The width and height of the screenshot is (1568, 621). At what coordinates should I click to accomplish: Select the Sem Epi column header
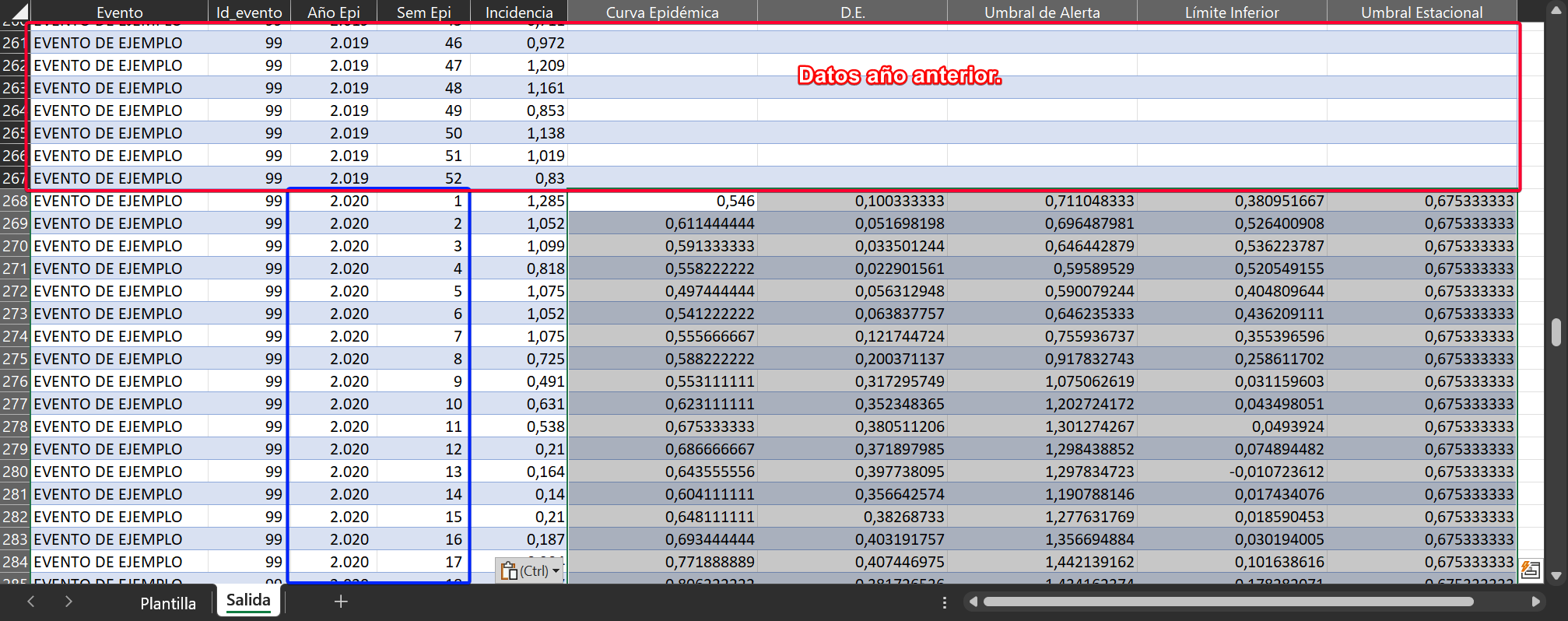pyautogui.click(x=423, y=12)
